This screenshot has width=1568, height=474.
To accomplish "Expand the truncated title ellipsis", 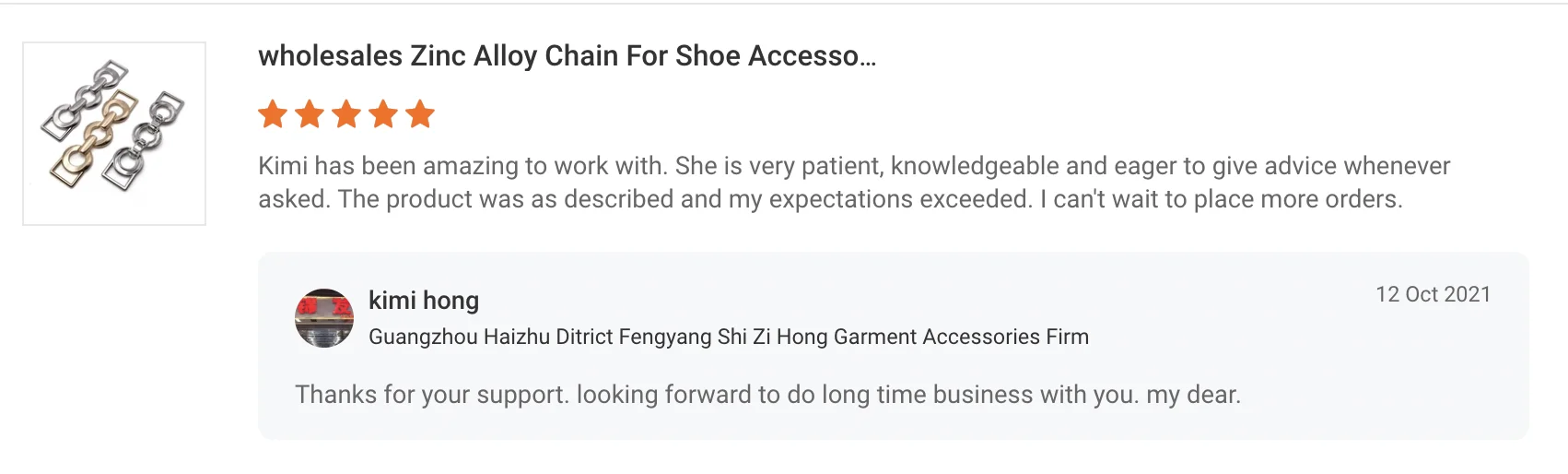I will (867, 58).
